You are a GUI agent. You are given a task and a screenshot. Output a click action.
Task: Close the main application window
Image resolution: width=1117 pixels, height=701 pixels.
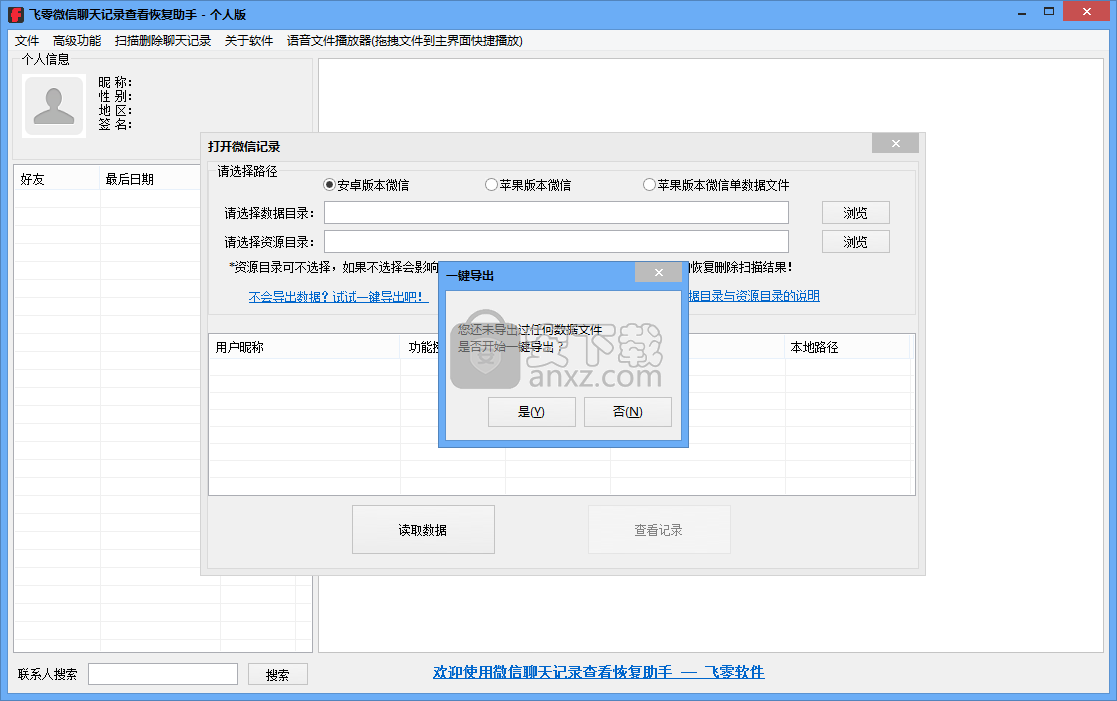point(1086,11)
